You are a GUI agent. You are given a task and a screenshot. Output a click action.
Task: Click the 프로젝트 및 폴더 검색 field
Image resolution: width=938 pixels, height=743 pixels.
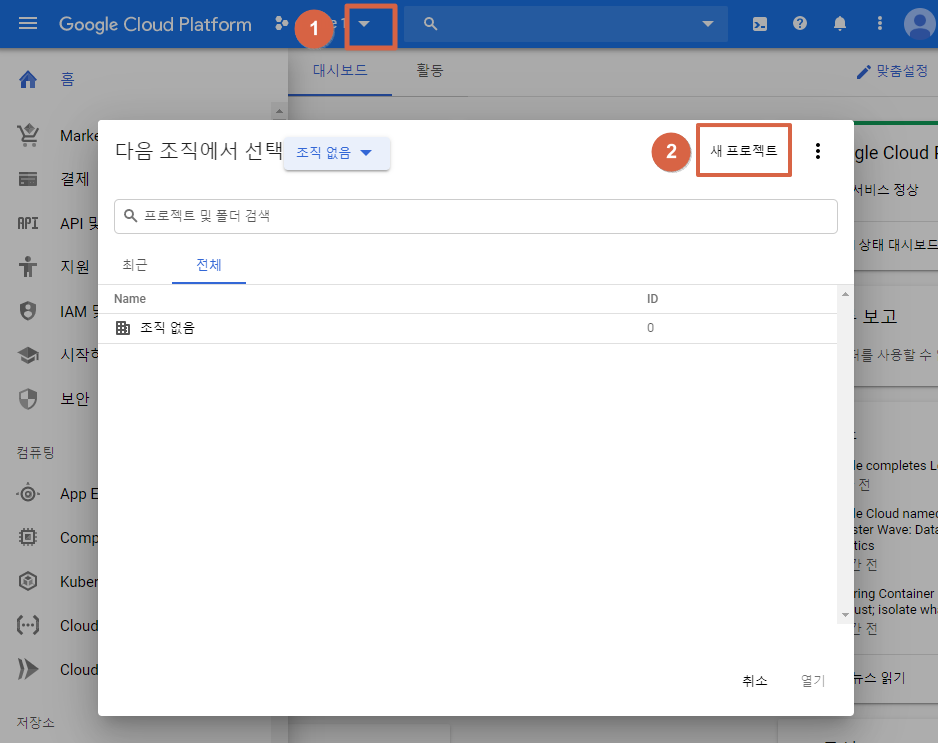476,216
